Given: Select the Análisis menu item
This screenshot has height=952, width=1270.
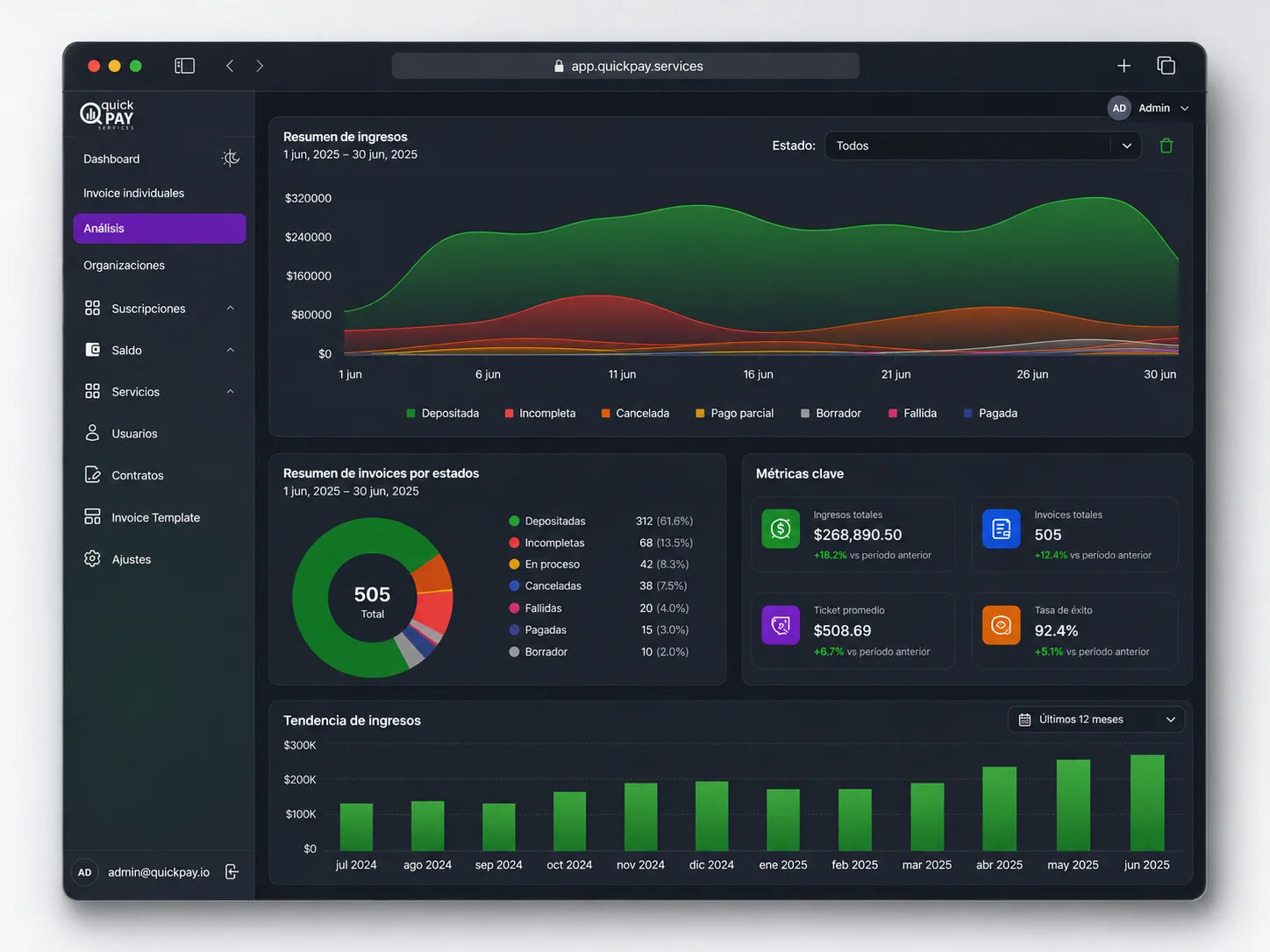Looking at the screenshot, I should [160, 228].
